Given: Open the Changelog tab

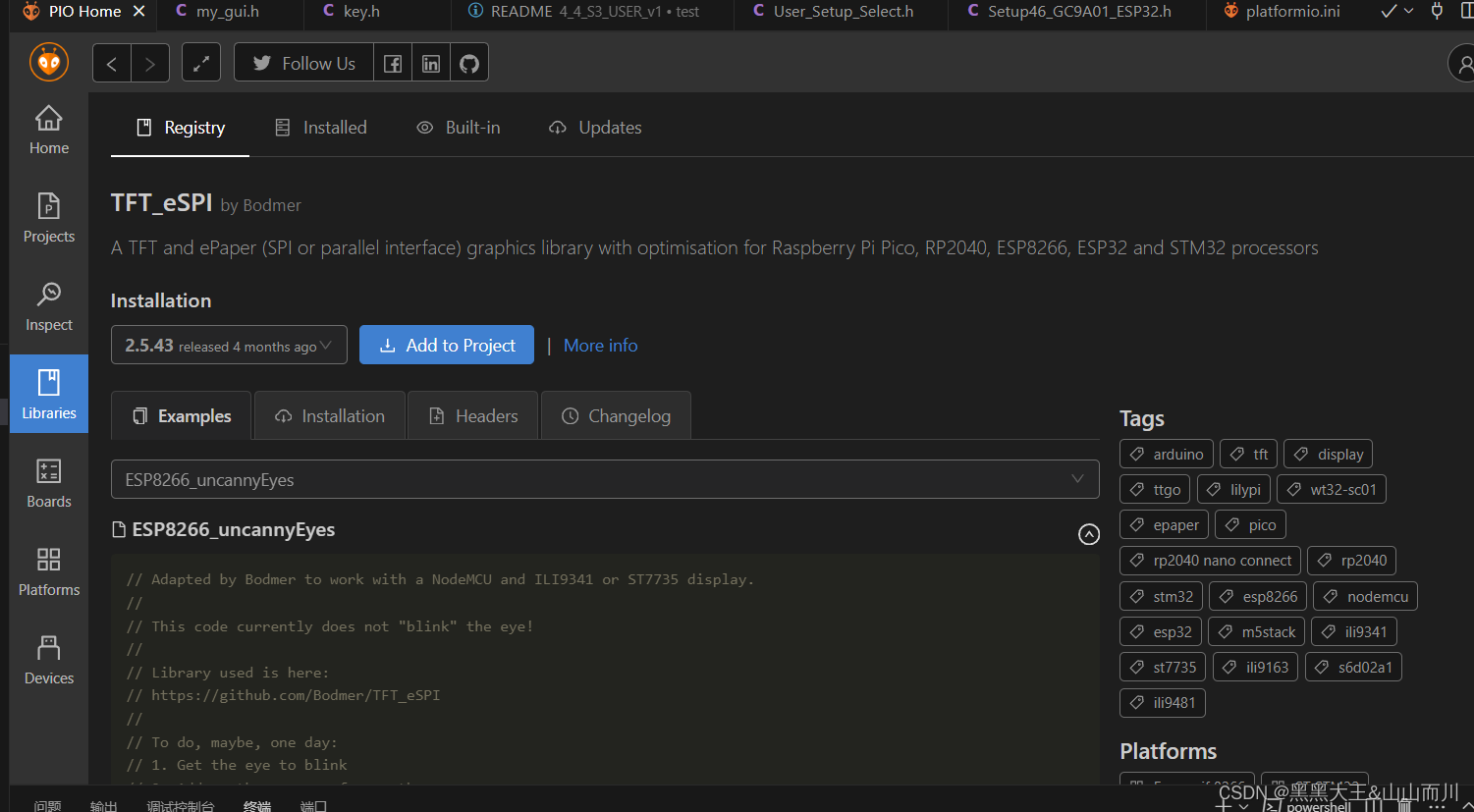Looking at the screenshot, I should (x=616, y=415).
